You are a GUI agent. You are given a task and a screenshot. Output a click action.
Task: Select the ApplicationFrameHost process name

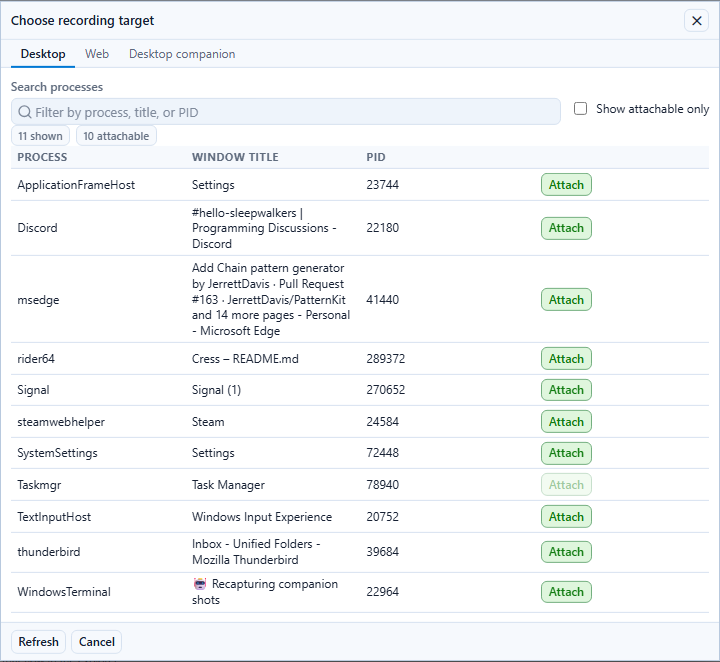tap(76, 185)
